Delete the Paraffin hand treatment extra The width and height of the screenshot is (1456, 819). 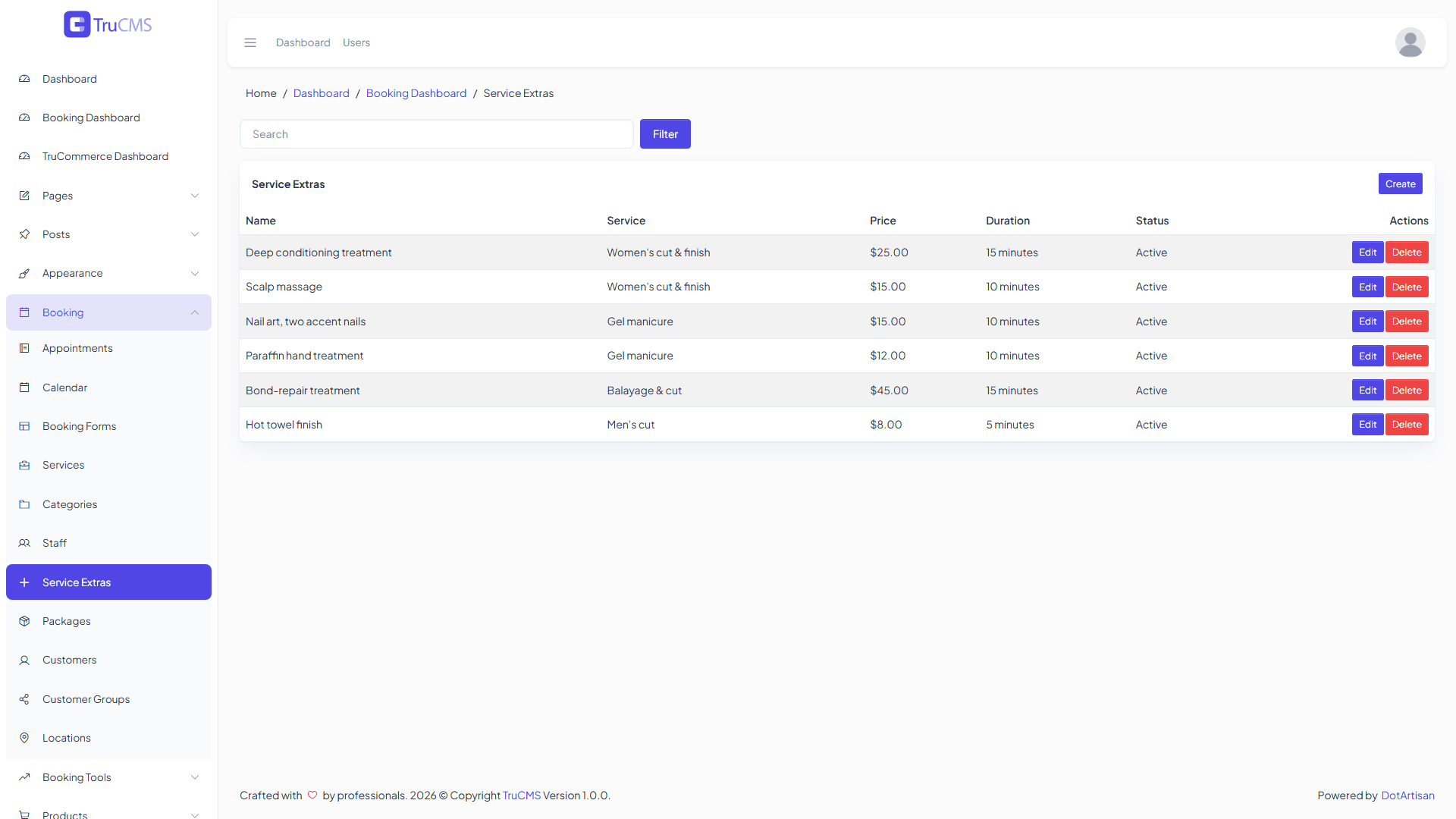[x=1407, y=356]
